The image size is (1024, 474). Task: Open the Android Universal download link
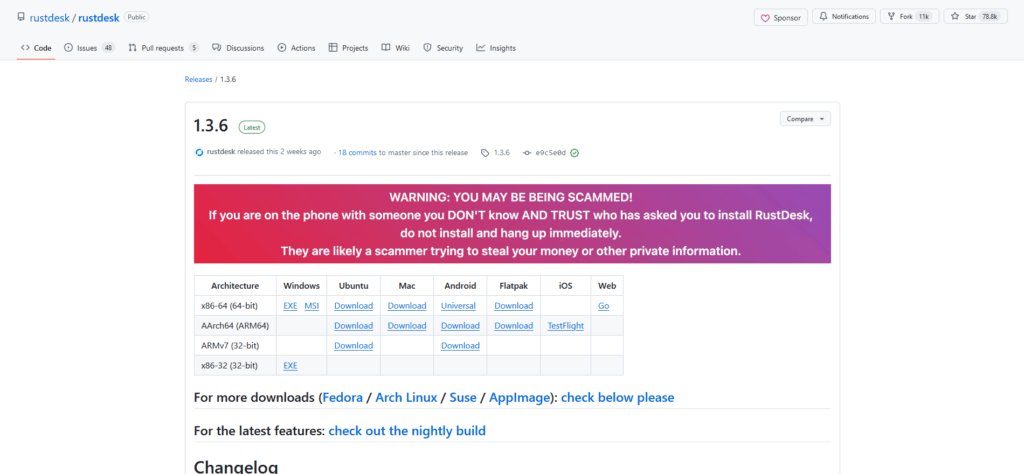[x=458, y=306]
